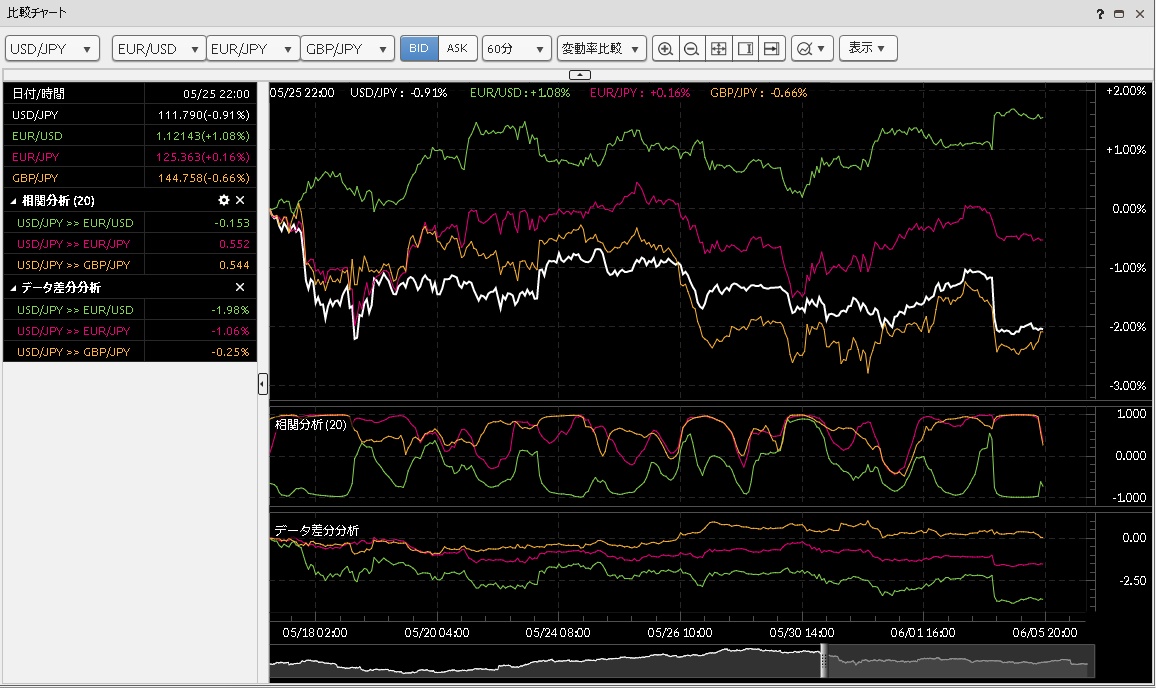Click difference row USD/JPY >> GBP/JPY -0.25%

(x=130, y=352)
